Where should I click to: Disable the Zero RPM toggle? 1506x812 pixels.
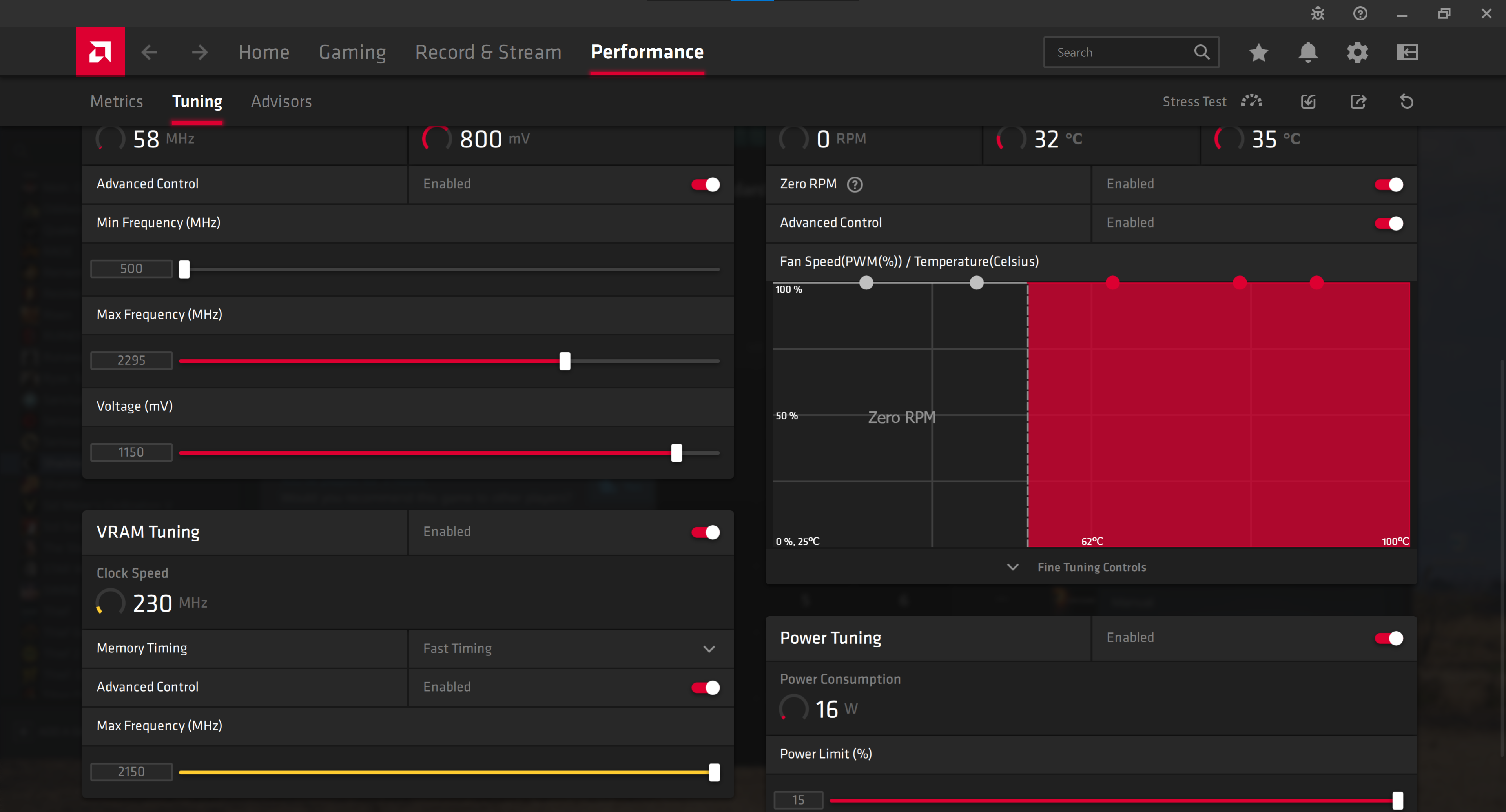pyautogui.click(x=1389, y=185)
